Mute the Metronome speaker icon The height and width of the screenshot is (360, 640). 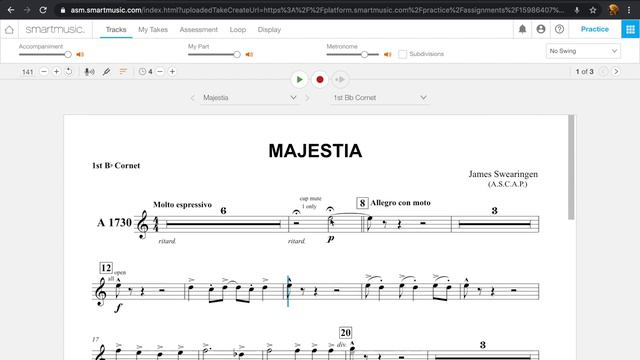[387, 54]
